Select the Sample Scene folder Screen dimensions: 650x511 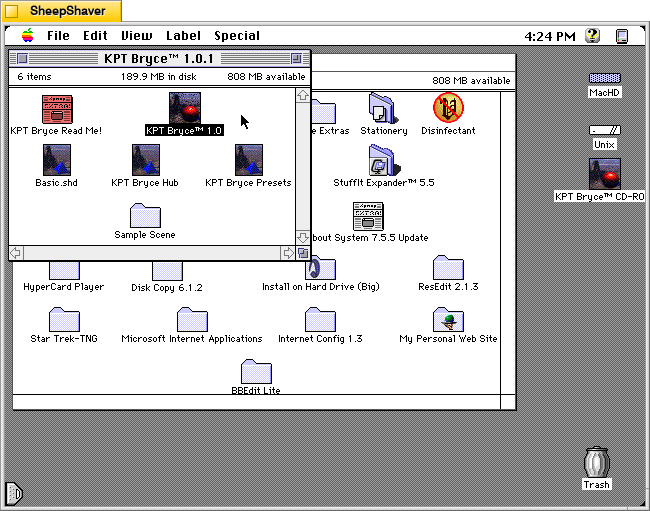(x=145, y=215)
